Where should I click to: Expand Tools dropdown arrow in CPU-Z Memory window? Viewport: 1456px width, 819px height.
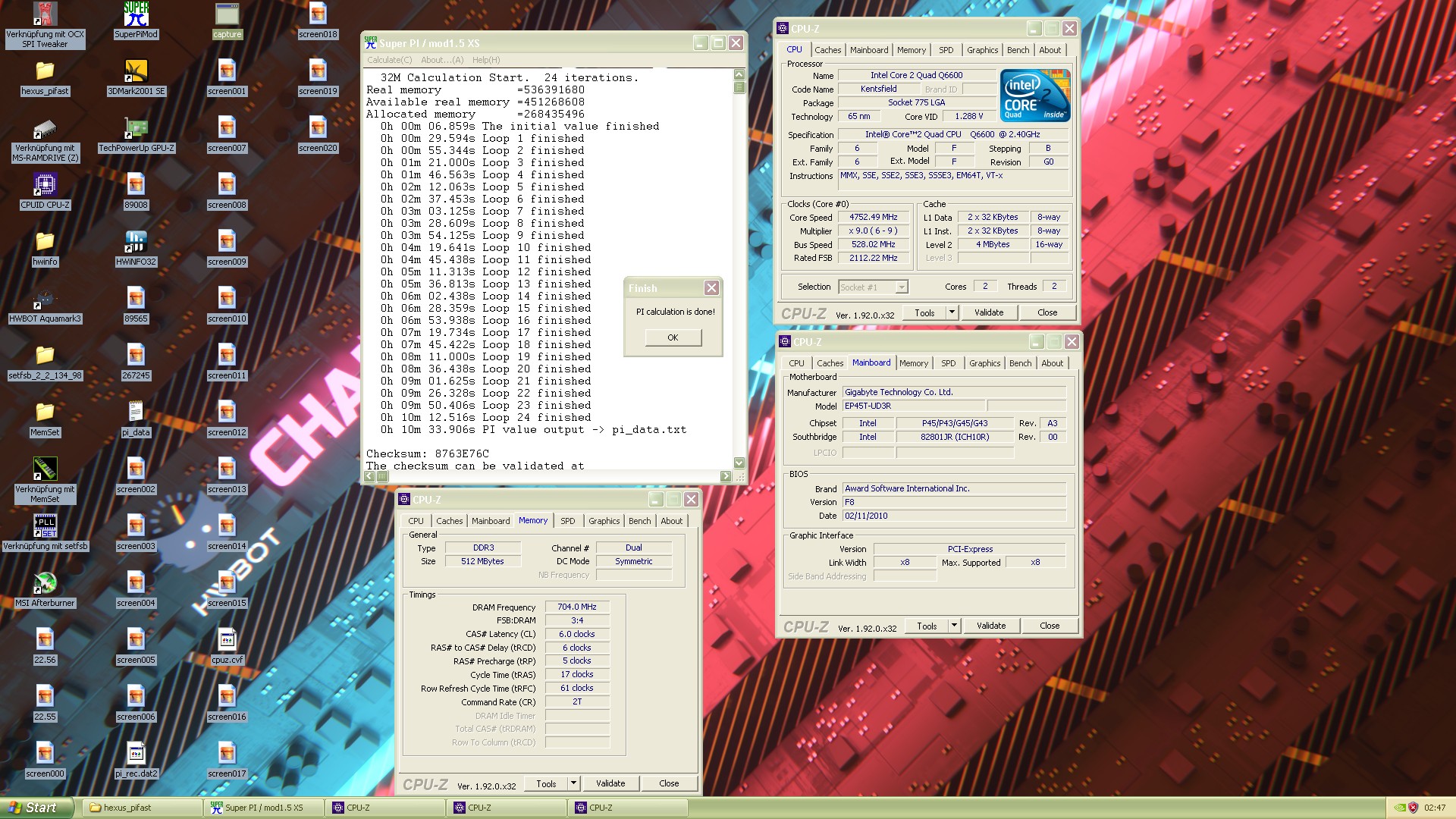point(573,783)
